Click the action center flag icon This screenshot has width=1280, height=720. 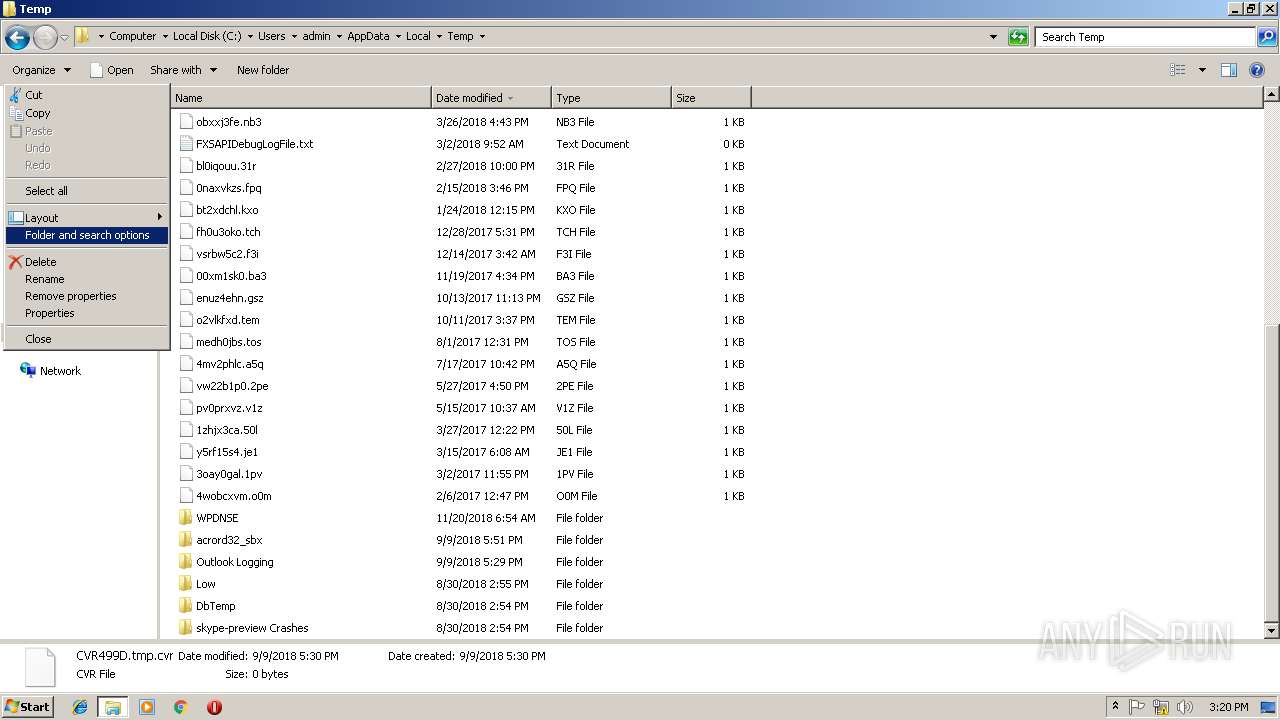point(1138,707)
